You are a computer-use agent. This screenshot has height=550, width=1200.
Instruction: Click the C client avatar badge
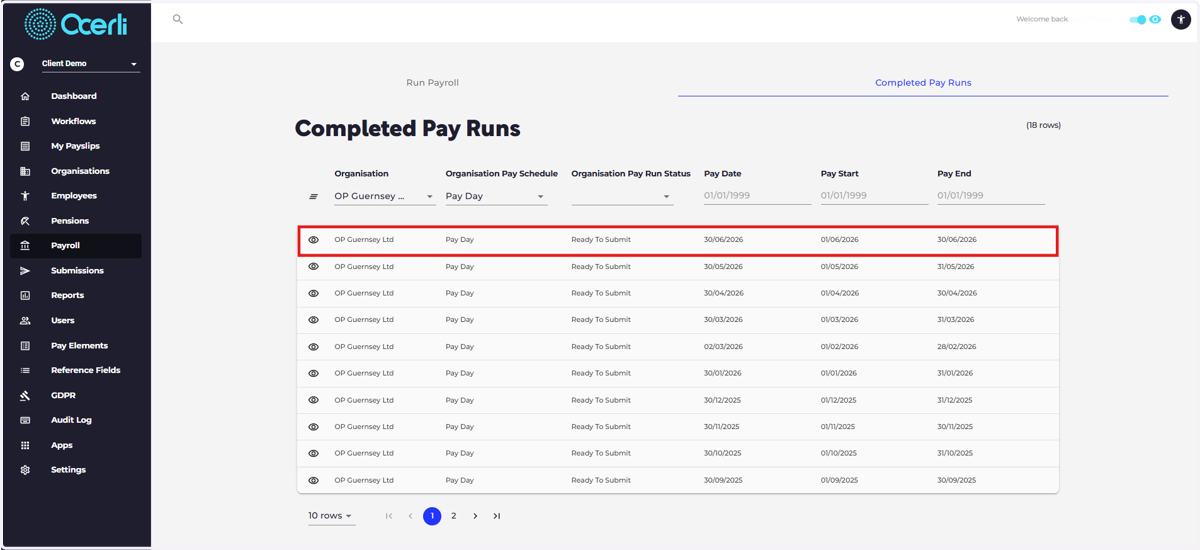16,64
